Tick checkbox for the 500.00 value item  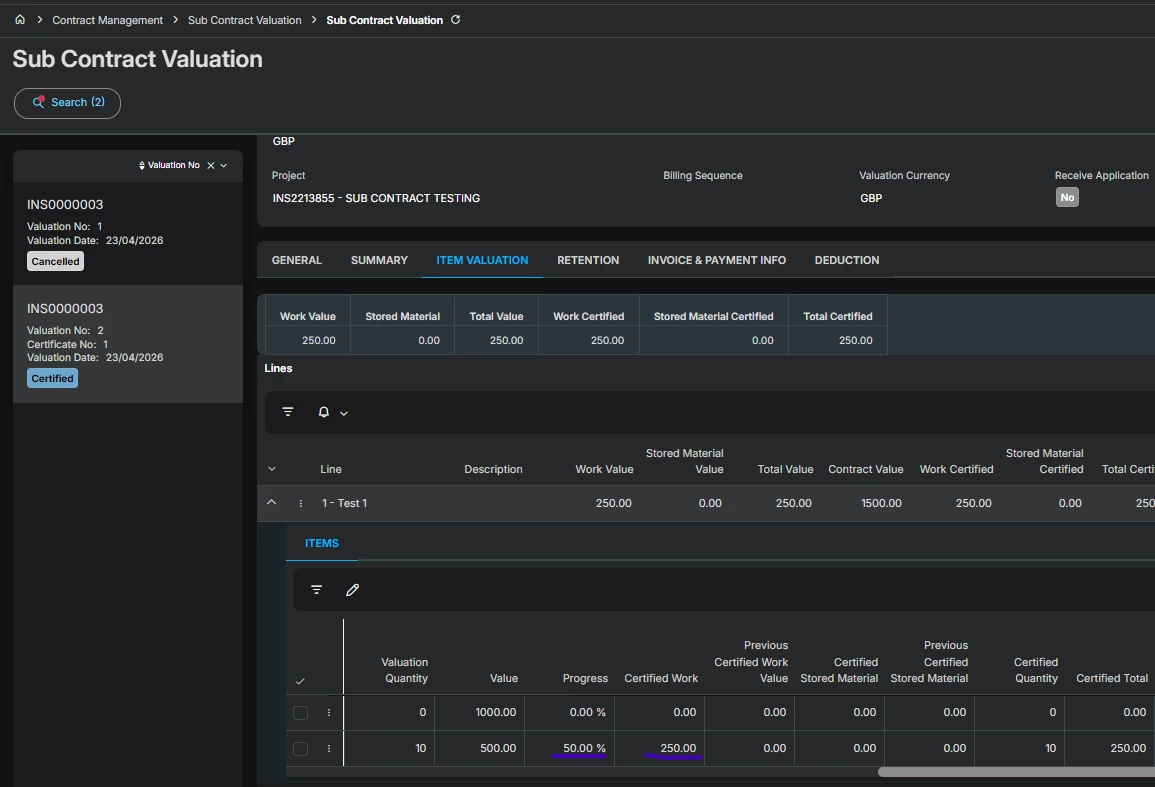click(300, 749)
